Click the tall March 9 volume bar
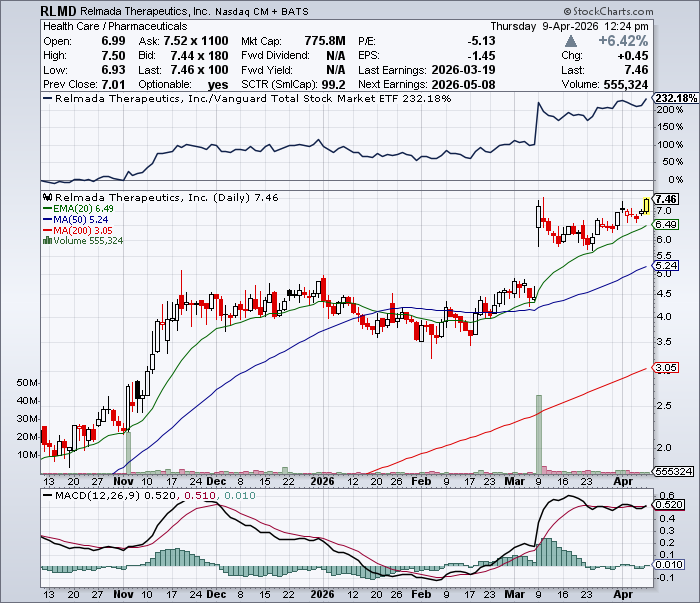Image resolution: width=700 pixels, height=603 pixels. (x=539, y=434)
